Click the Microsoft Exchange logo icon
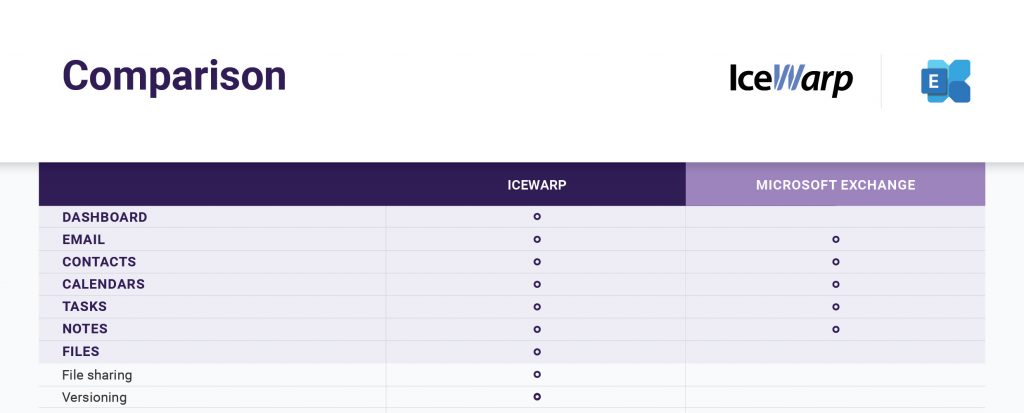The image size is (1024, 413). pyautogui.click(x=946, y=81)
